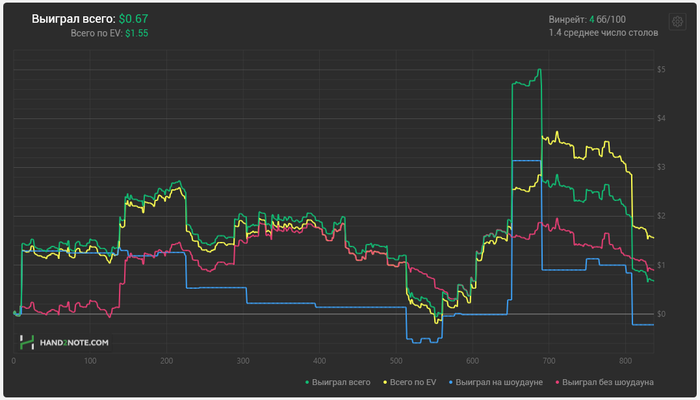Click the 800 x-axis hand label
Image resolution: width=700 pixels, height=400 pixels.
tap(625, 361)
